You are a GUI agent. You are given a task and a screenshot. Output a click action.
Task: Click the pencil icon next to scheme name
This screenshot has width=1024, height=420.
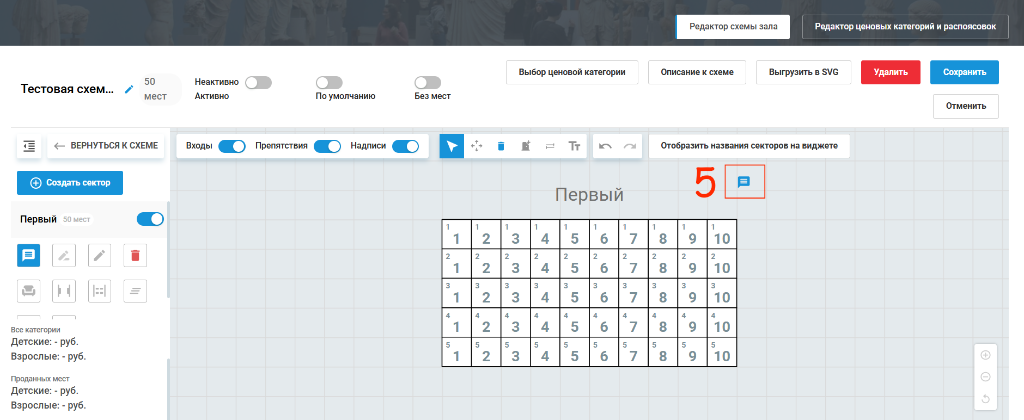[129, 89]
